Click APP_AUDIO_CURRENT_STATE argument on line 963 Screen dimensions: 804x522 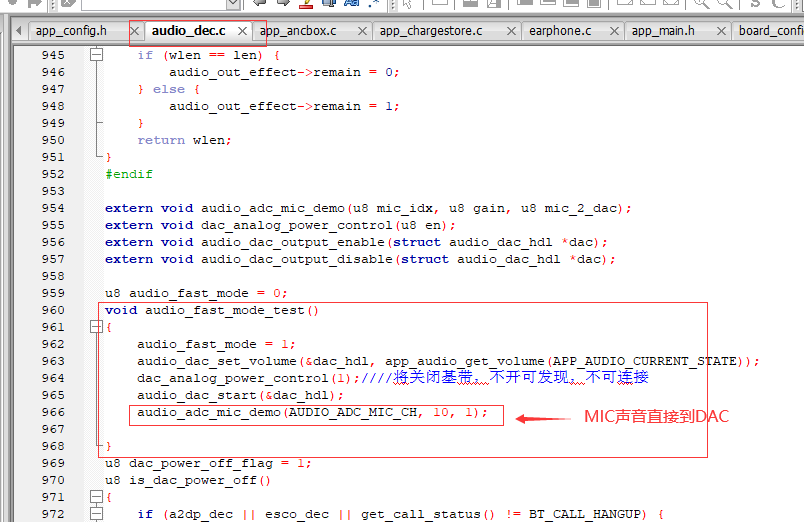tap(645, 361)
